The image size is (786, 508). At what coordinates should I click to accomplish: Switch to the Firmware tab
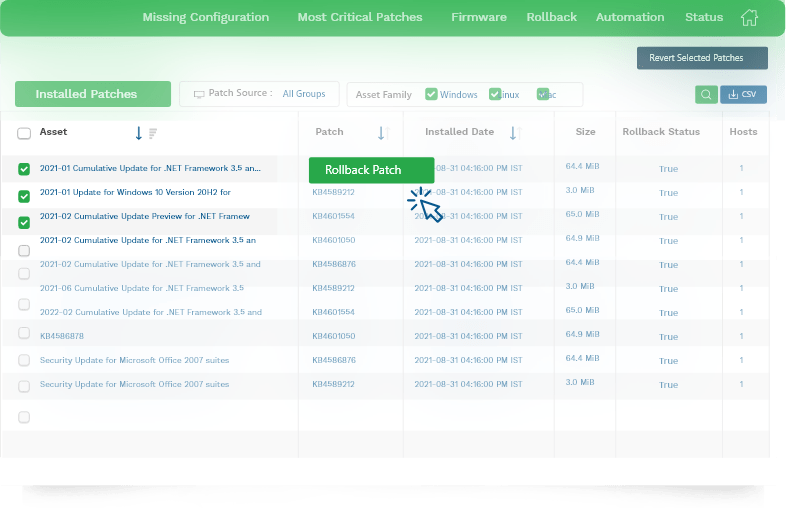coord(479,17)
